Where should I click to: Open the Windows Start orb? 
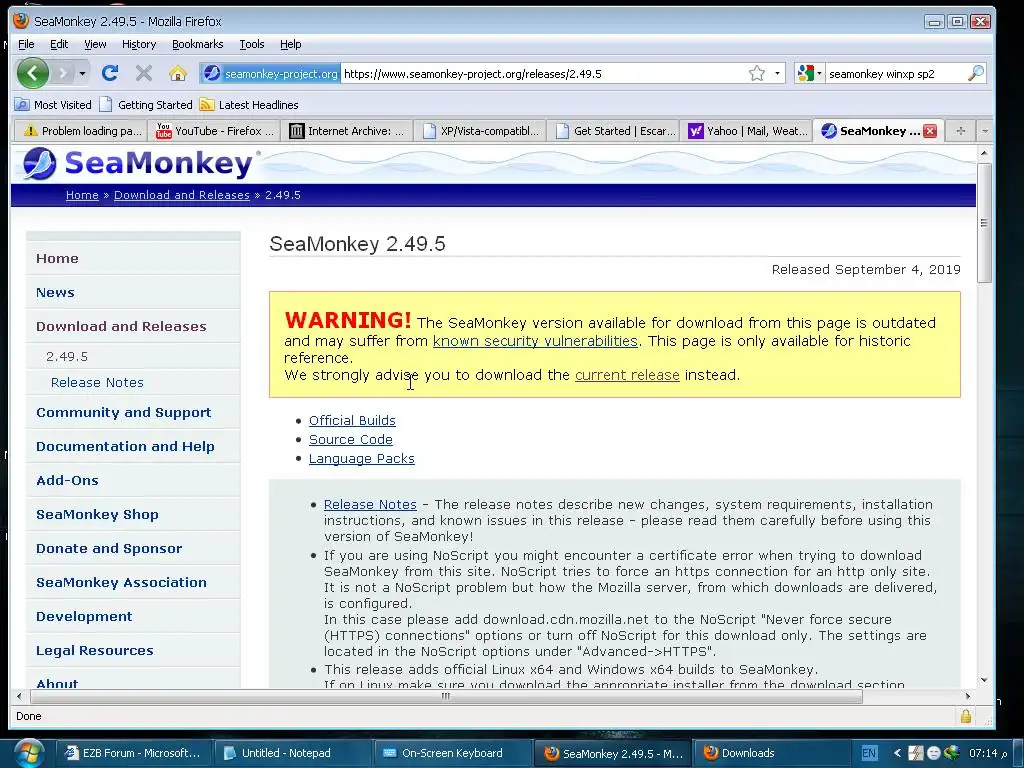pyautogui.click(x=29, y=752)
